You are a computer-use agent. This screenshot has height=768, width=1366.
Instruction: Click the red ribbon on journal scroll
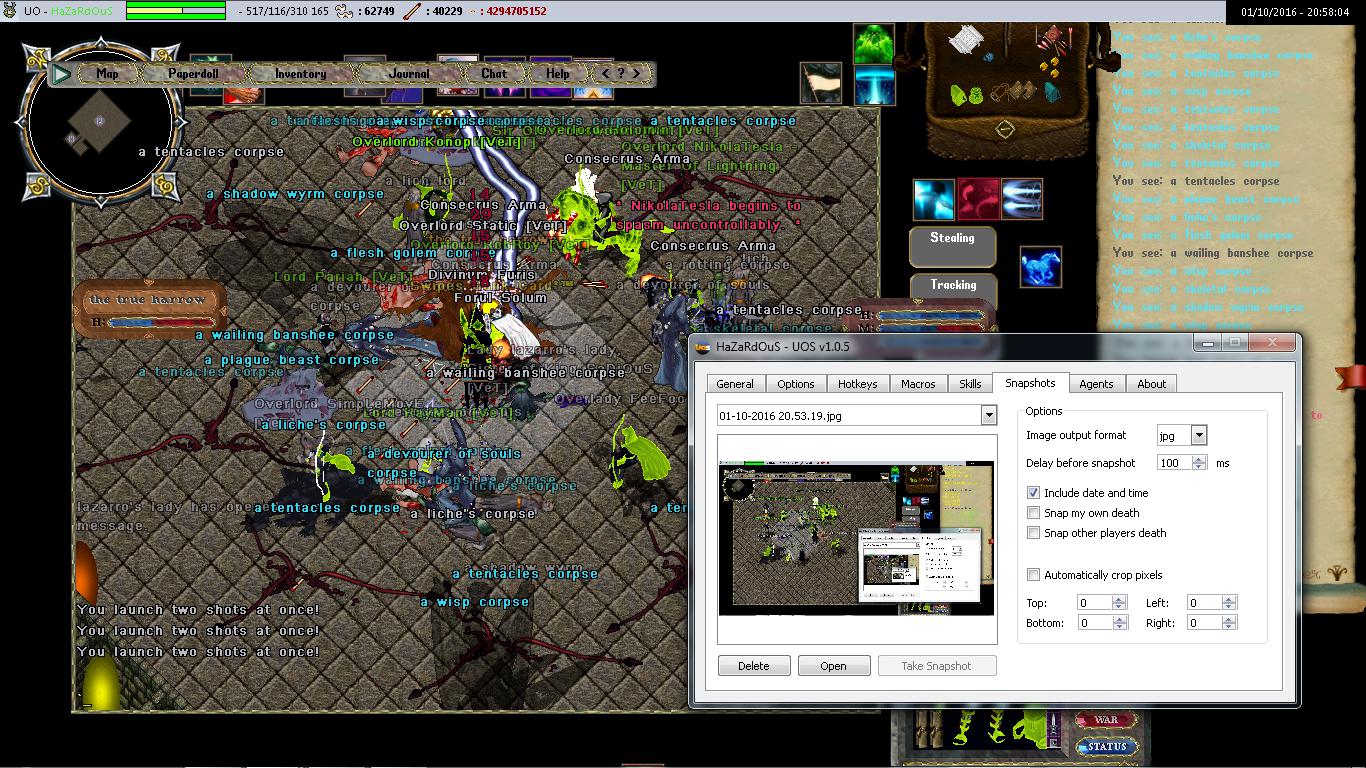point(1352,376)
